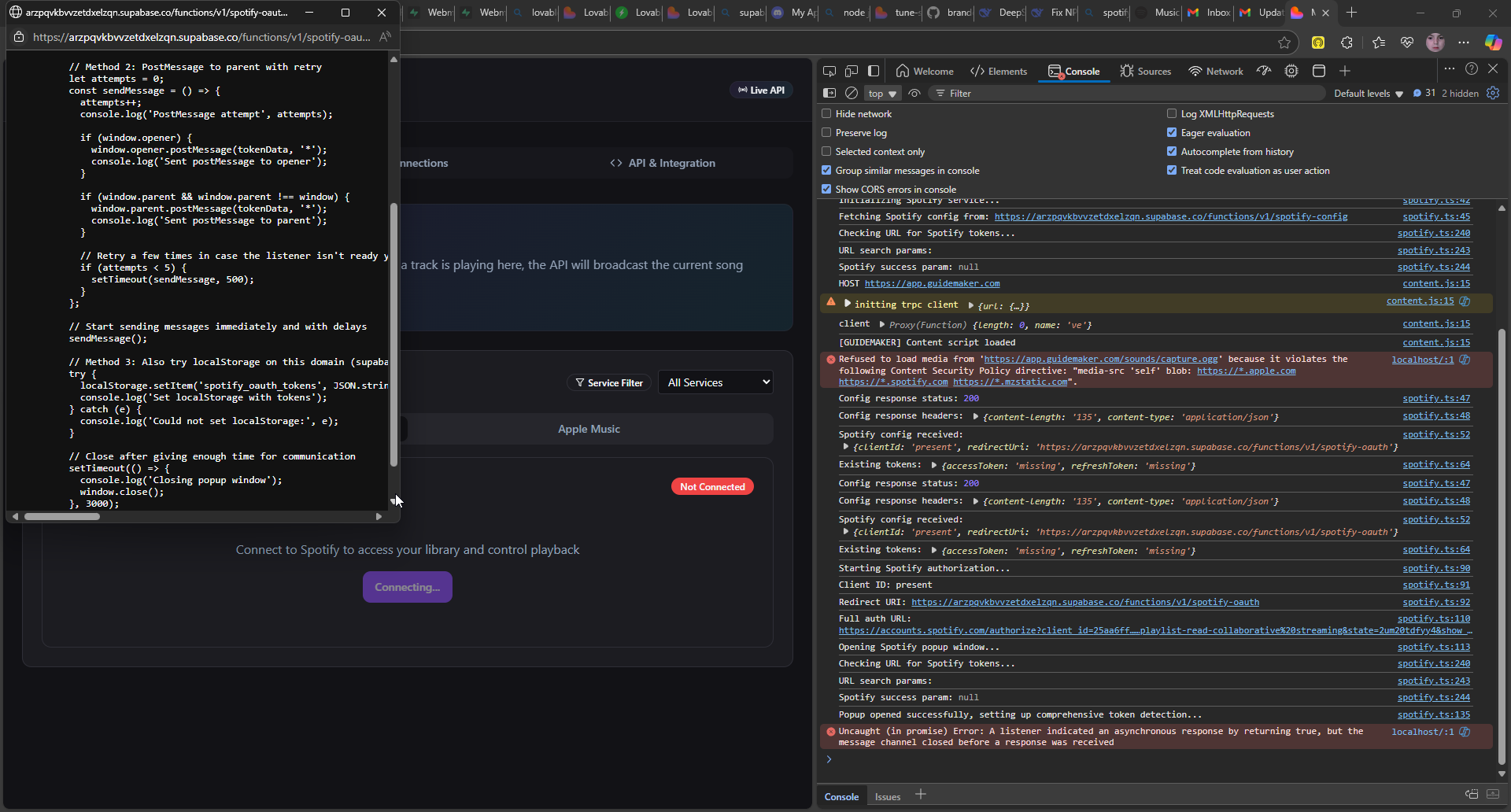Open a new browser tab
1511x812 pixels.
(1351, 13)
